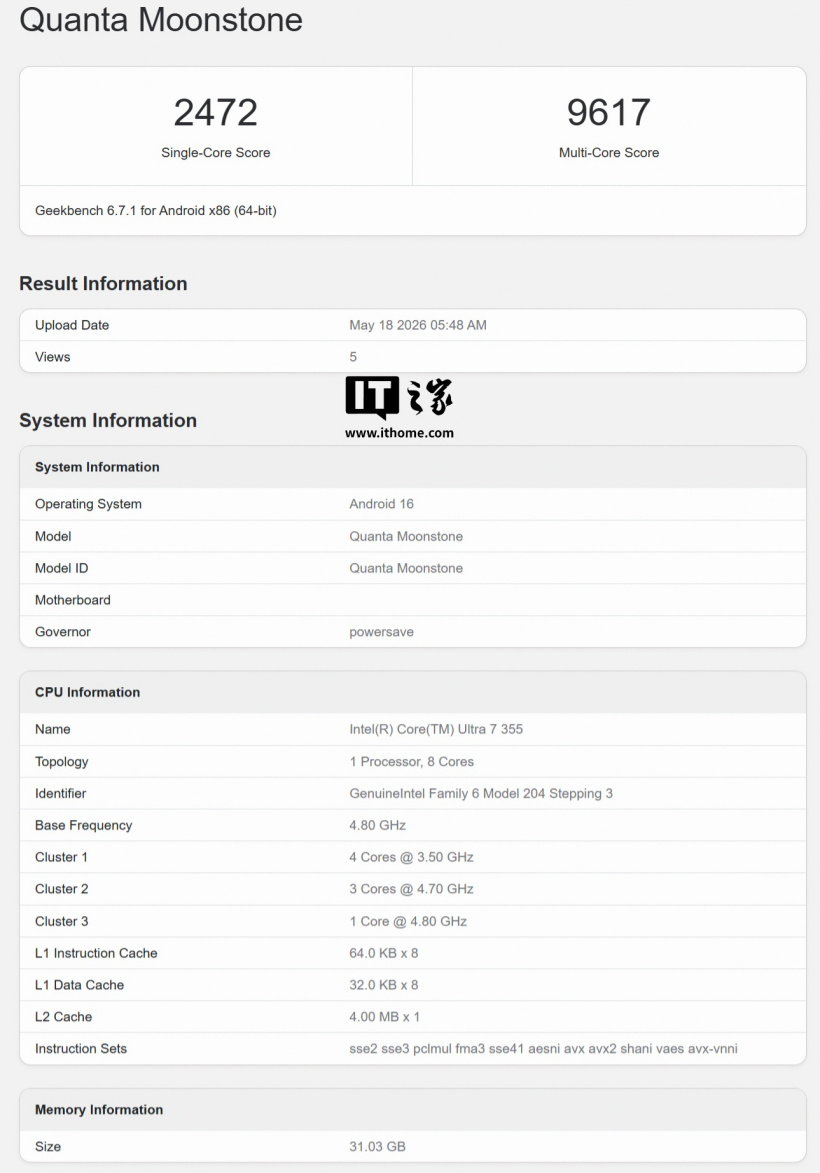Viewport: 820px width, 1173px height.
Task: Click the Model row label
Action: (x=53, y=536)
